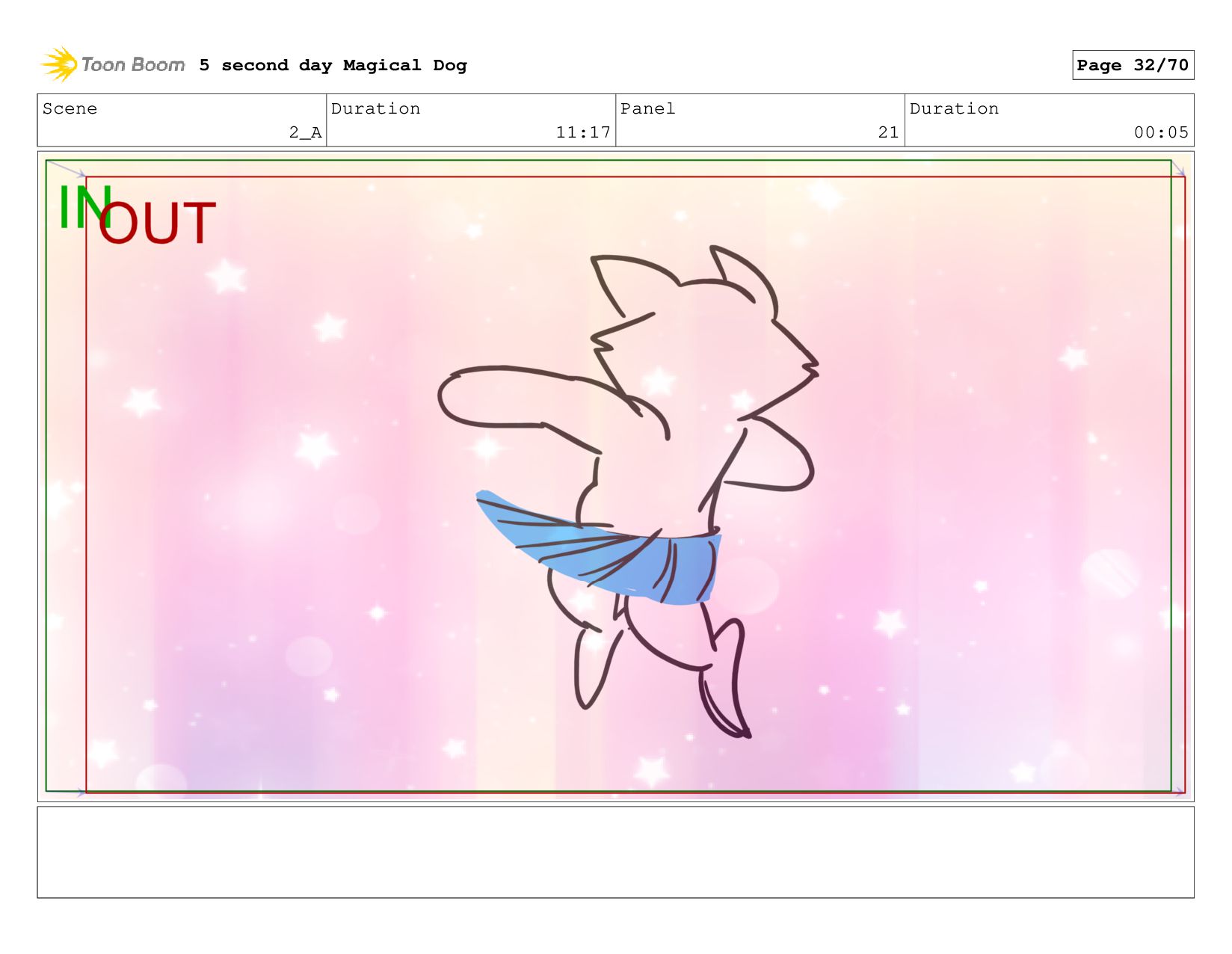Click the red 'OUT' camera label
Screen dimensions: 1232x954
(157, 224)
